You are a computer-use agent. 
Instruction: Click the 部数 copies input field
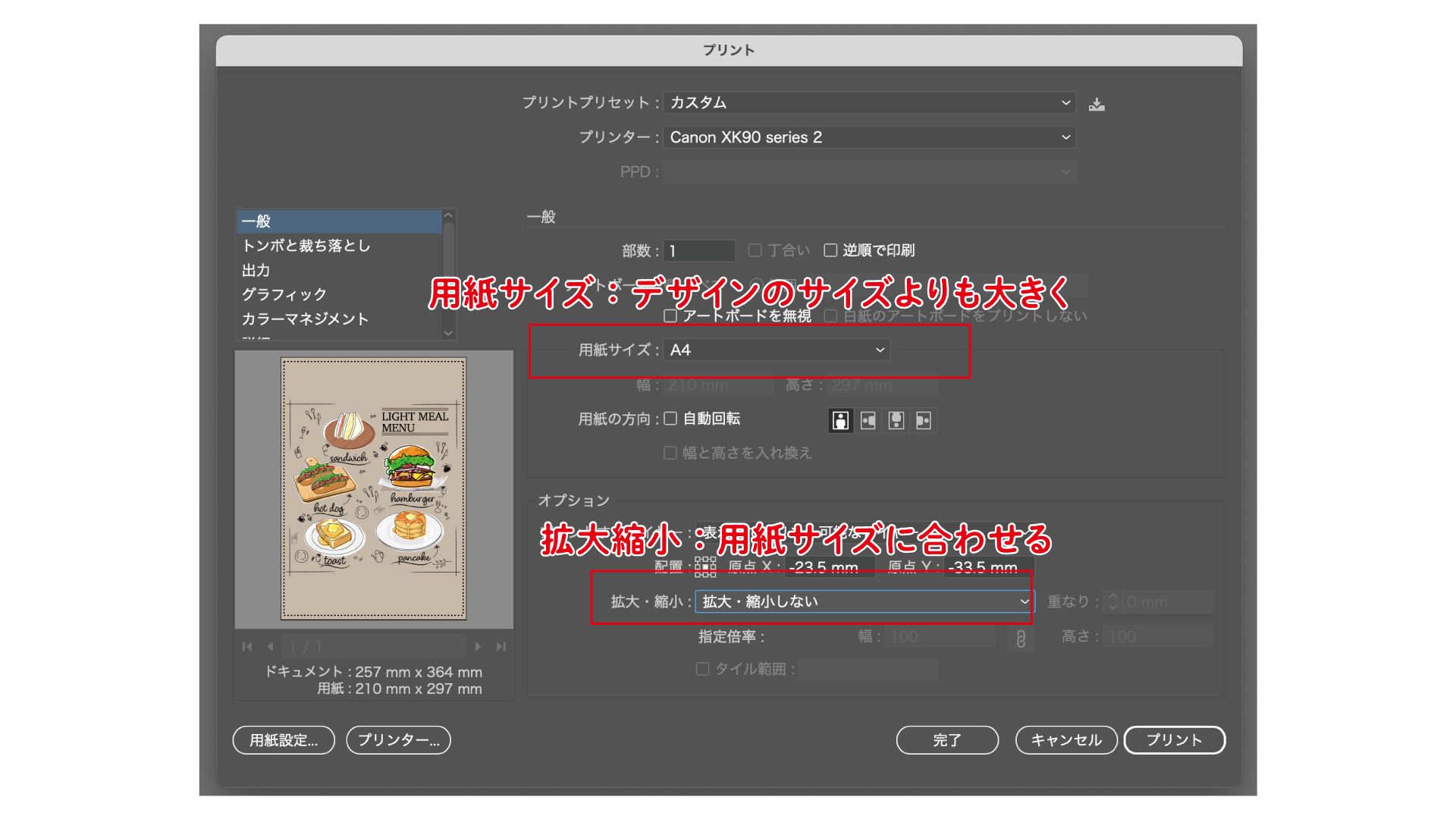coord(698,251)
